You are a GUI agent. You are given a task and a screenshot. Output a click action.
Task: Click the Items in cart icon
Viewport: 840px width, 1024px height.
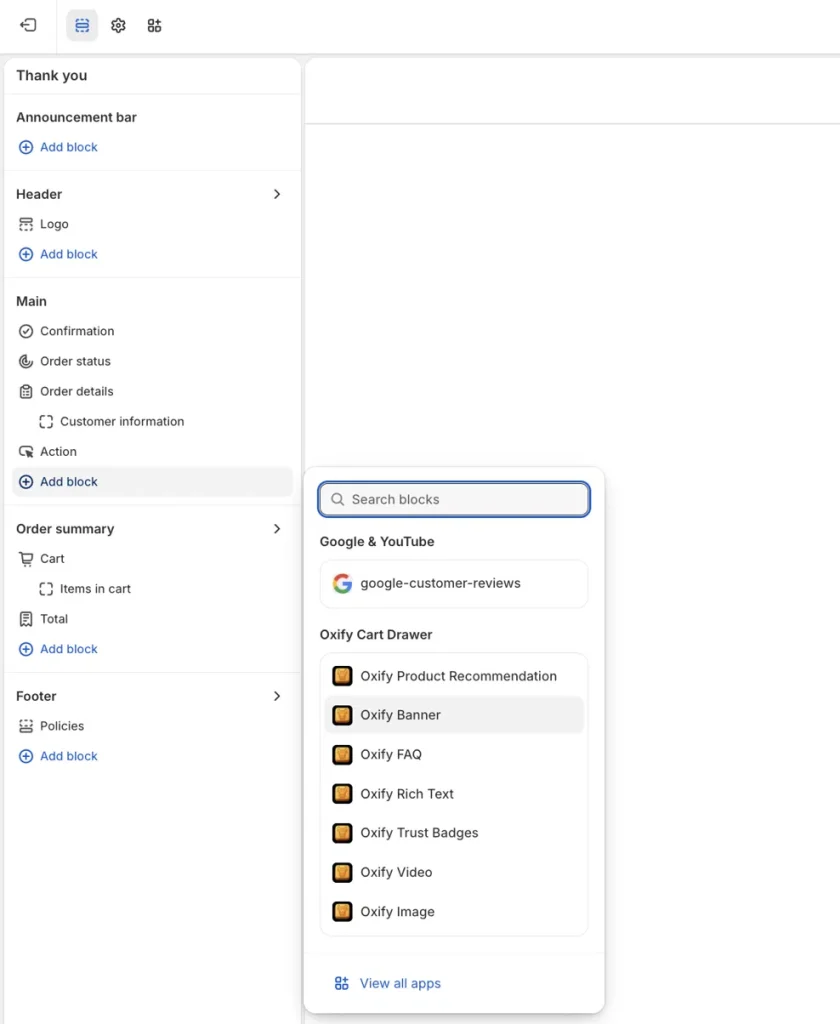(46, 589)
